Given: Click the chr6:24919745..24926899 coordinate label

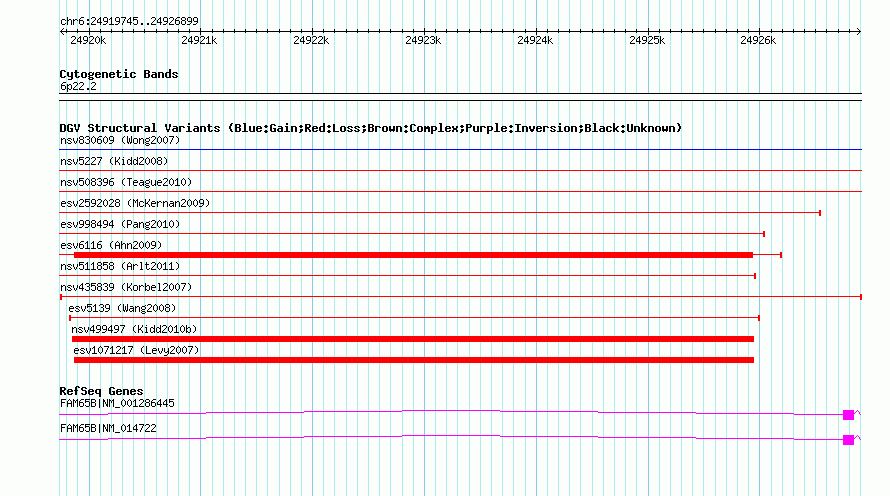Looking at the screenshot, I should [x=129, y=21].
